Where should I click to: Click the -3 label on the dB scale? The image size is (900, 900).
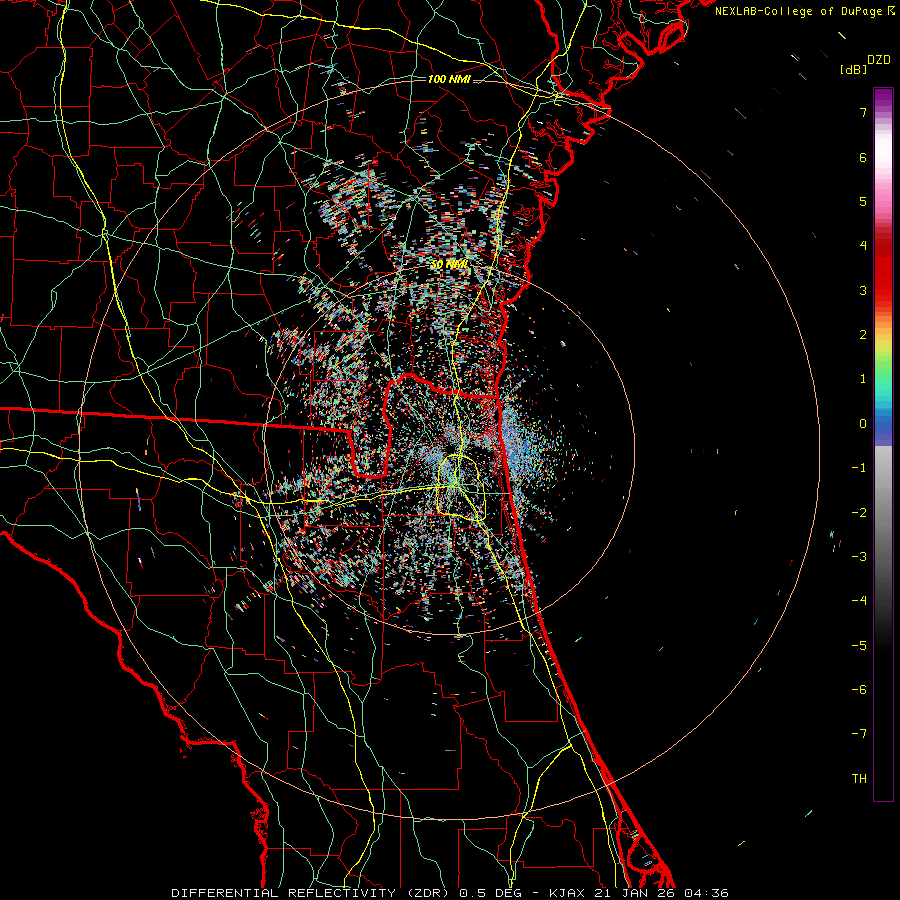tap(859, 557)
